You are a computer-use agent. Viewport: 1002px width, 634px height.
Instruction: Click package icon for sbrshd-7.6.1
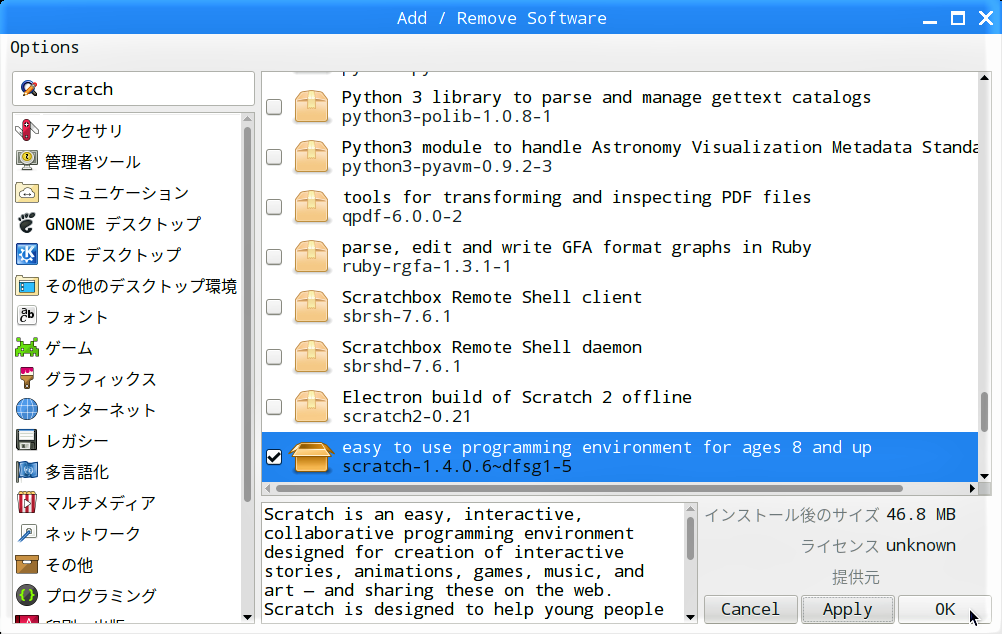311,356
